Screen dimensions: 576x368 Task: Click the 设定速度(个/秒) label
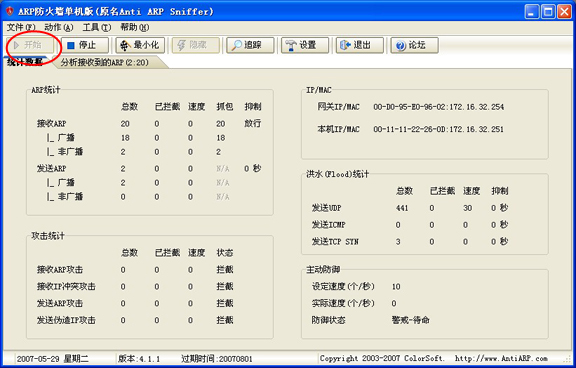[x=343, y=286]
